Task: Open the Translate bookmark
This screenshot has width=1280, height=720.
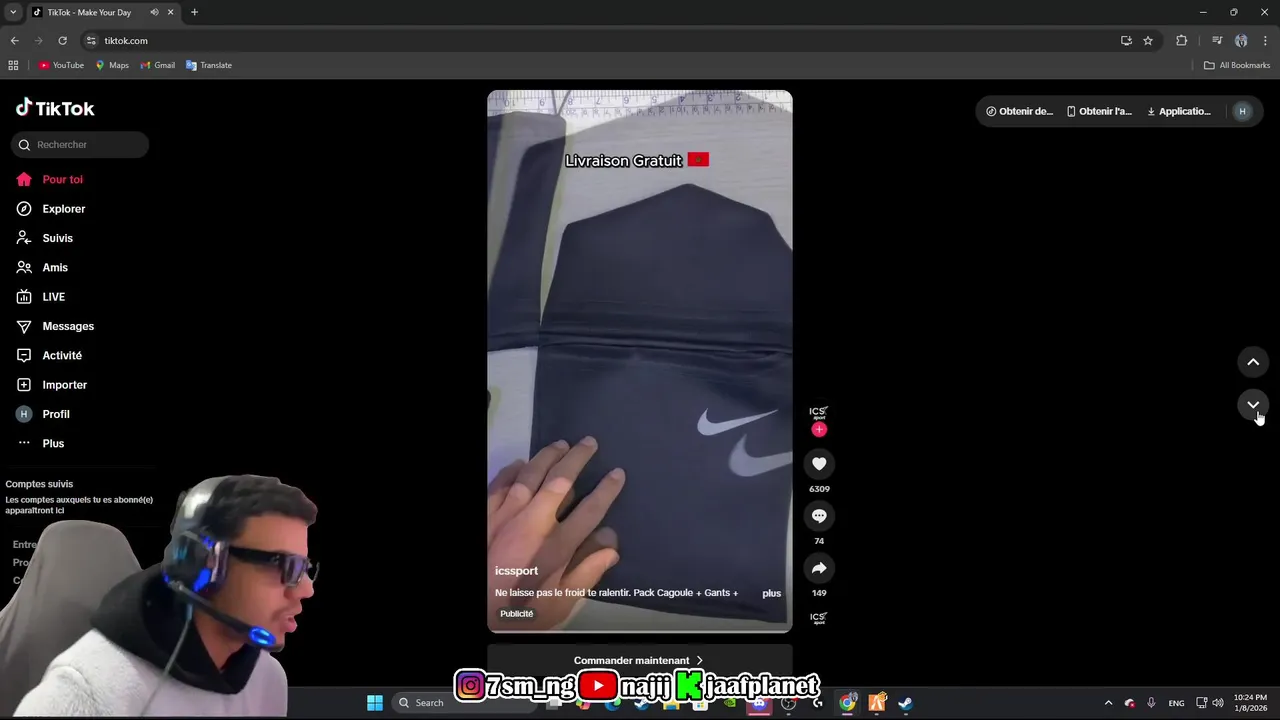Action: pos(209,65)
